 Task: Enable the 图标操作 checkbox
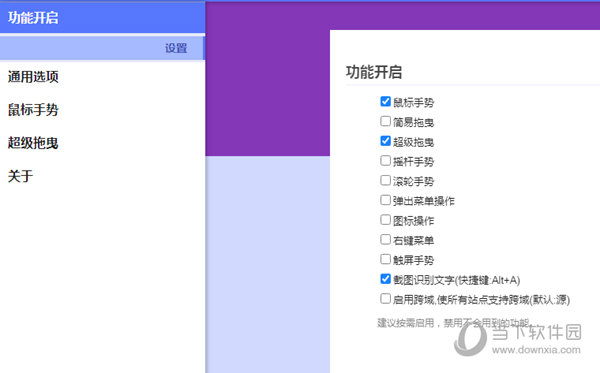click(385, 220)
